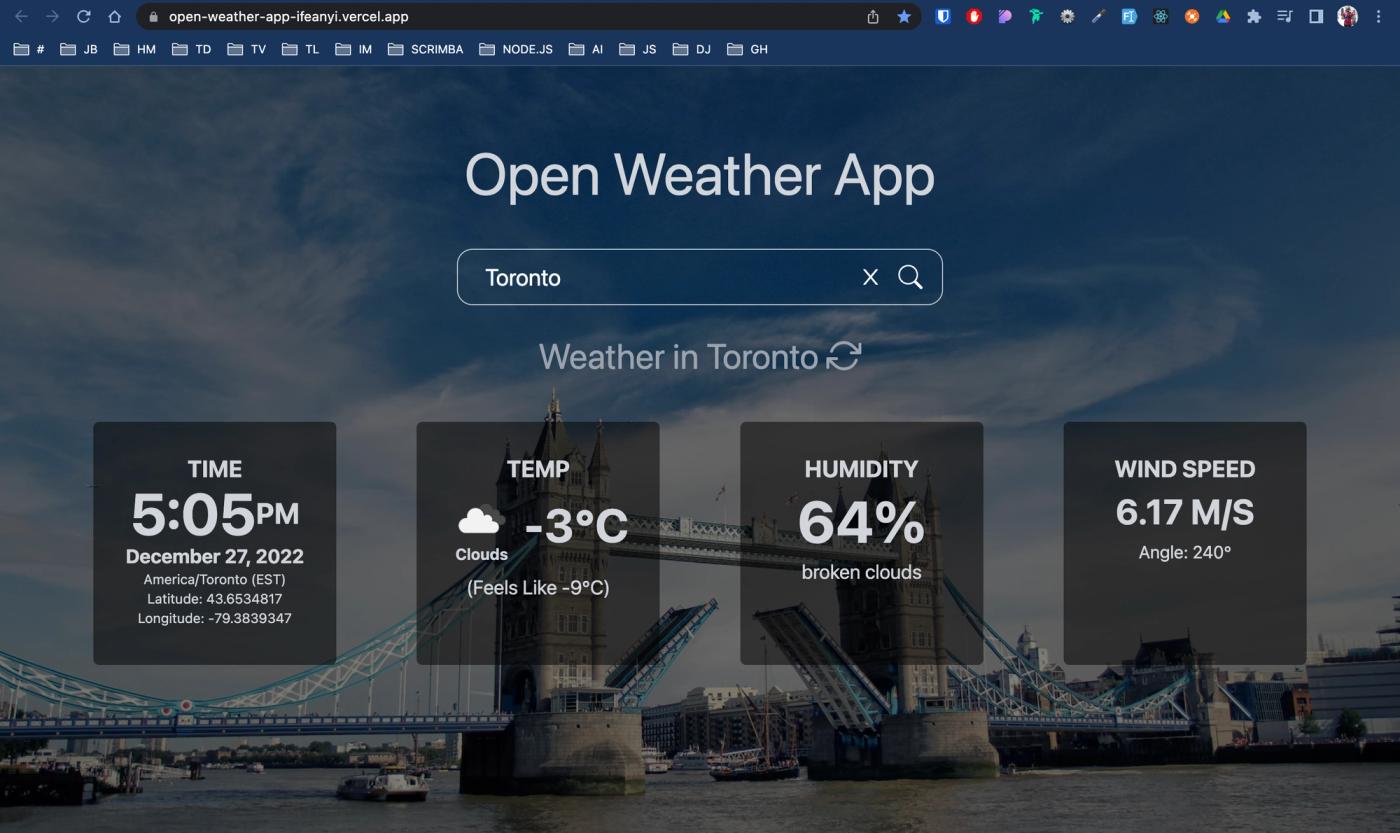
Task: Click the TIME card title
Action: click(215, 469)
